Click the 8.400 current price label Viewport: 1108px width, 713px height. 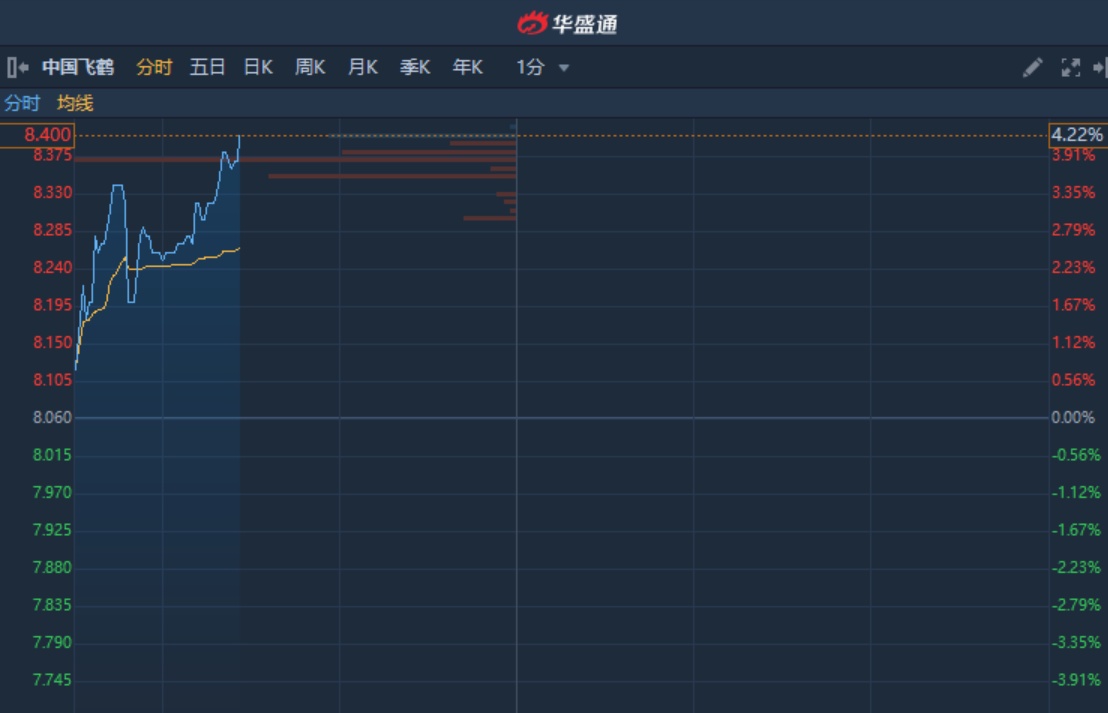(37, 135)
